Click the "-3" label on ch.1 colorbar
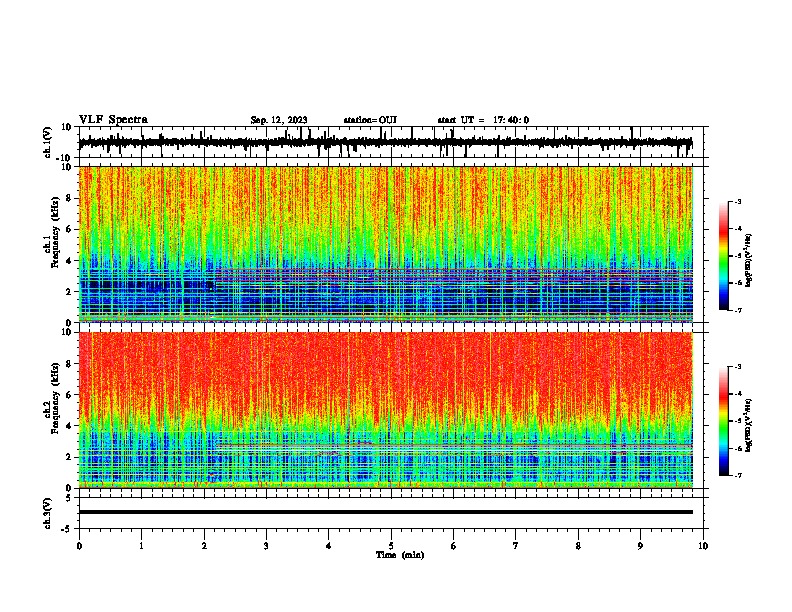This screenshot has height=612, width=792. tap(737, 202)
